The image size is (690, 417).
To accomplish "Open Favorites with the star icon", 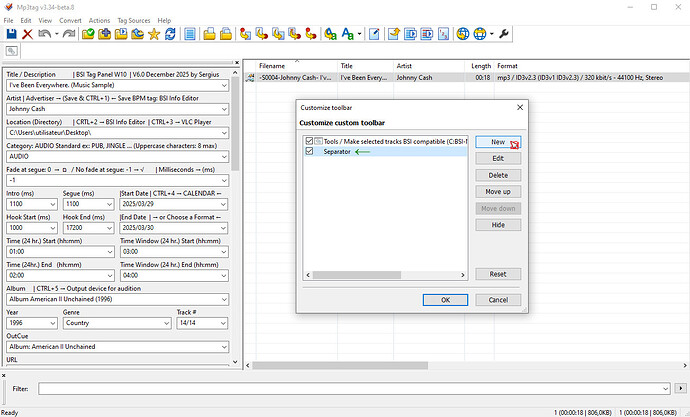I will (x=154, y=34).
